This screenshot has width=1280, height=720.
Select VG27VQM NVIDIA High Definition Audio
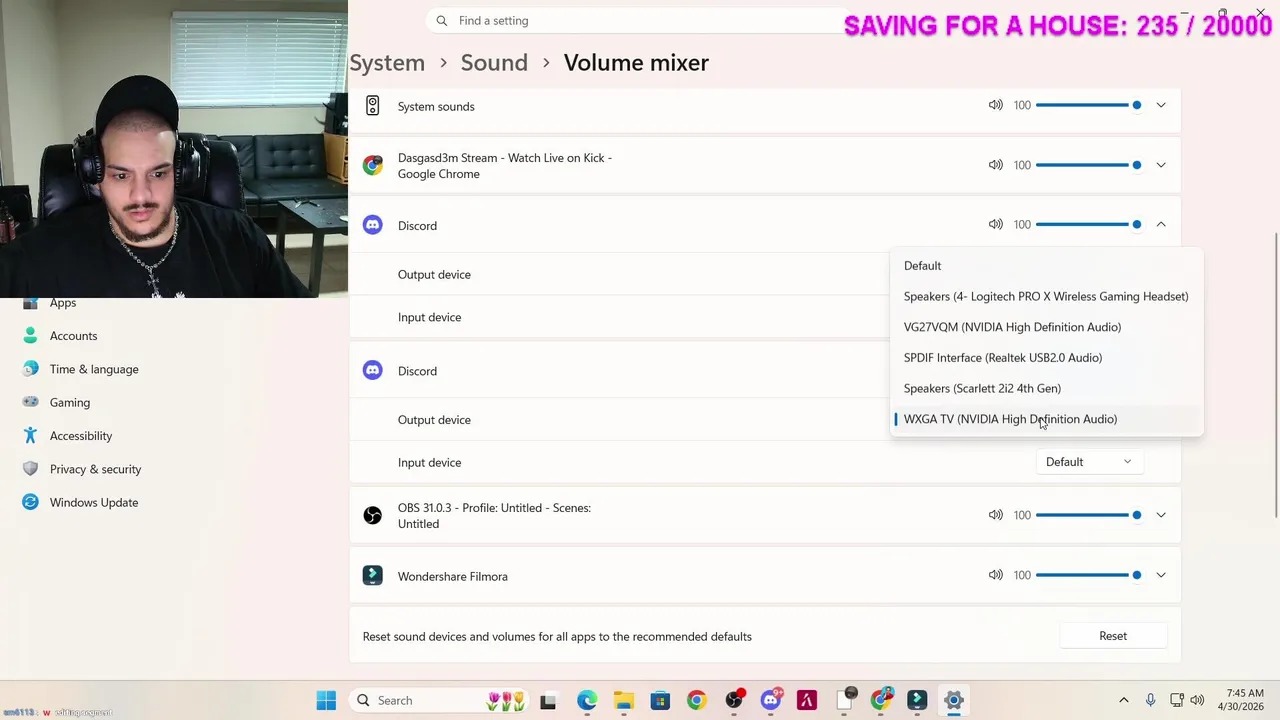1047,327
